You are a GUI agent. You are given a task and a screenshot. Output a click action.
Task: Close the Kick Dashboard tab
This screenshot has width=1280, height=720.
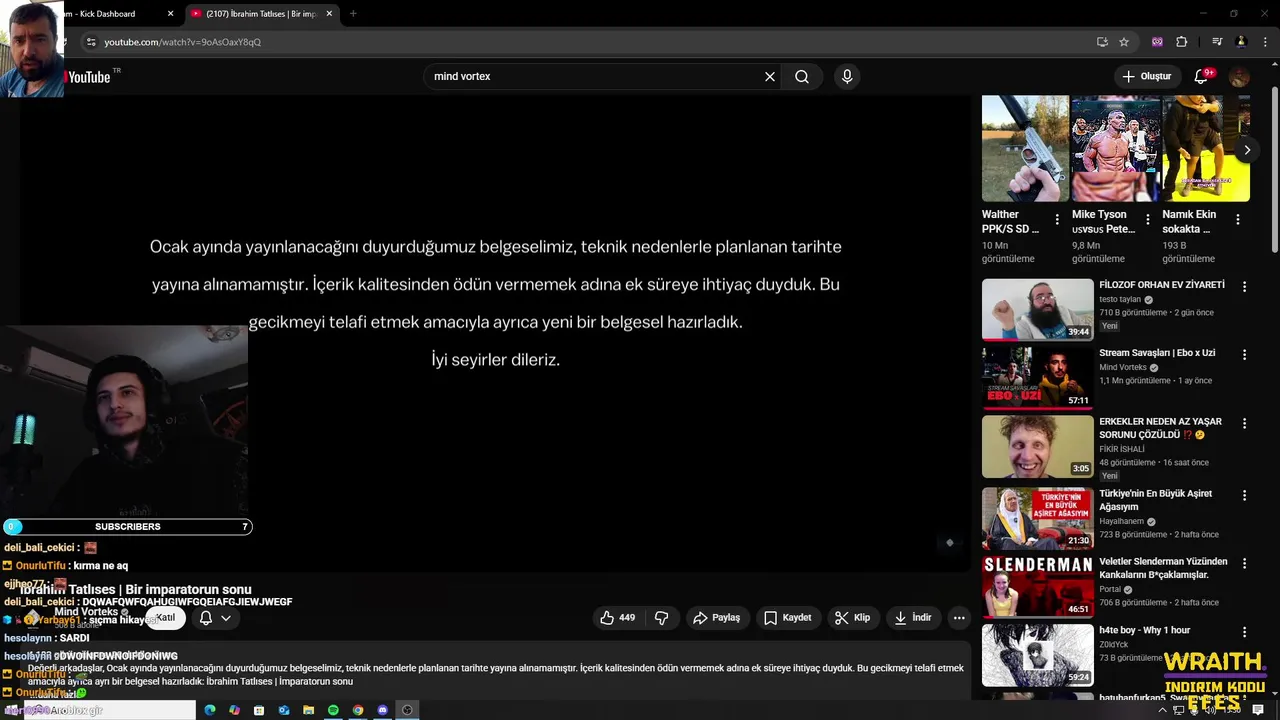[170, 14]
